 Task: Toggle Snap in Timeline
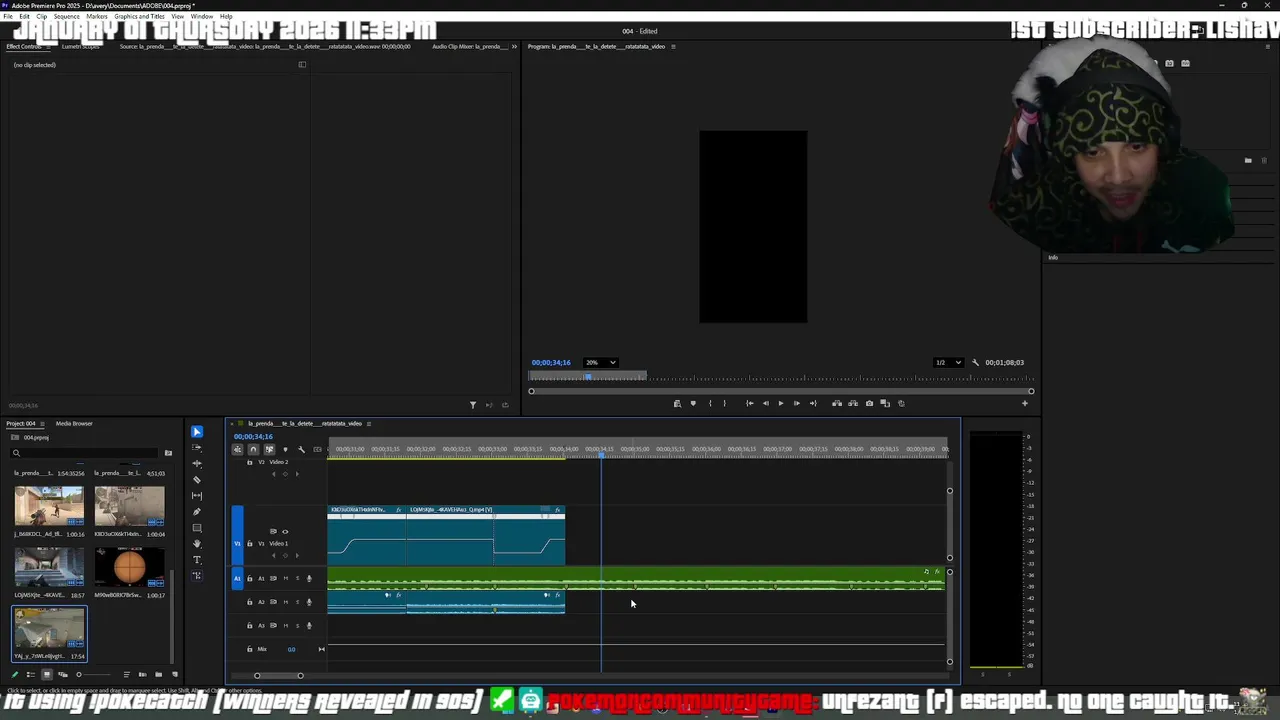[253, 449]
